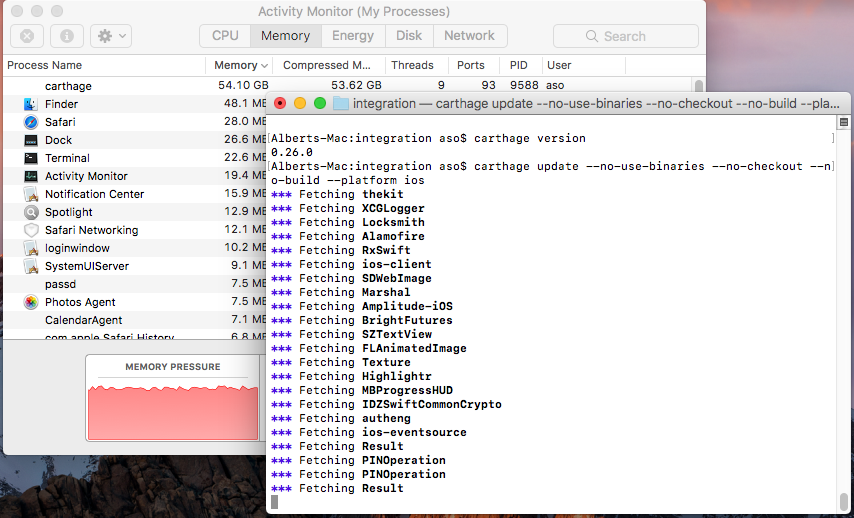This screenshot has height=518, width=854.
Task: Sort by Compressed Memory column
Action: click(330, 65)
